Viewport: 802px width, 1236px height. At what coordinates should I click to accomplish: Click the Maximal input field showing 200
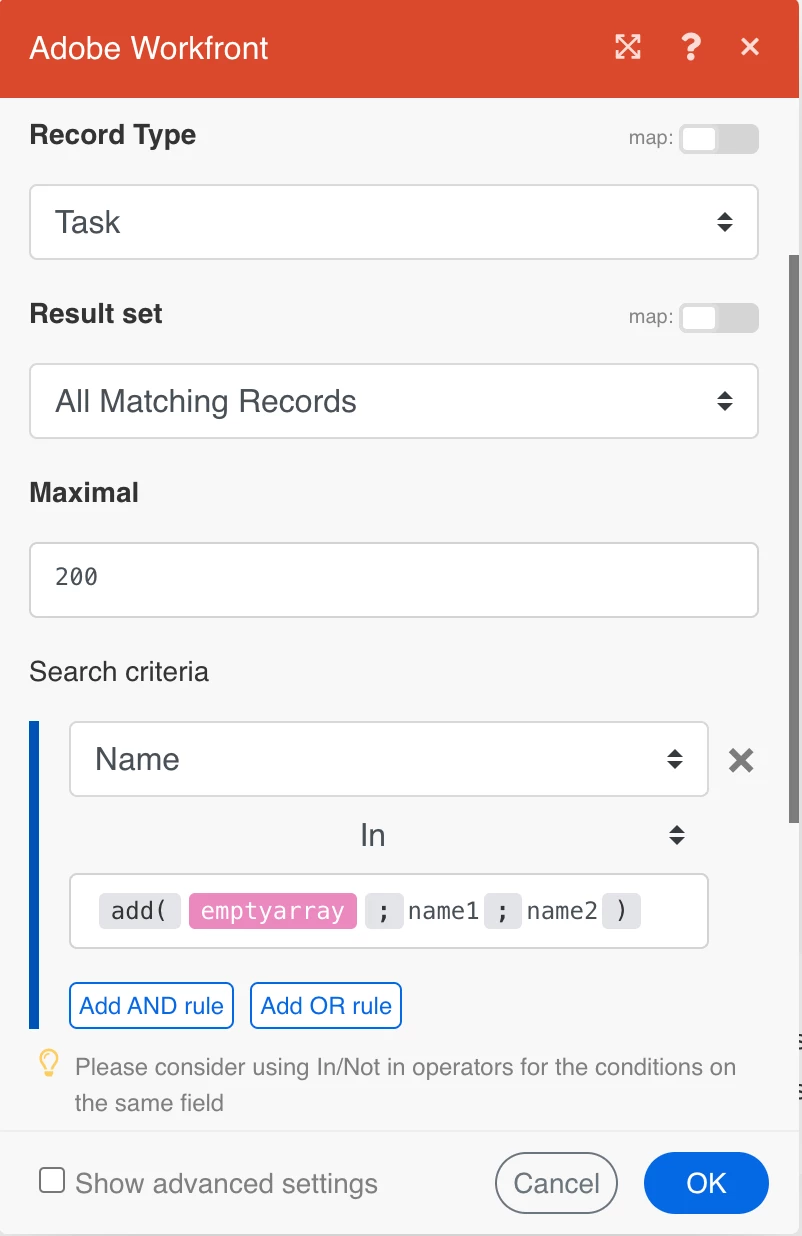point(394,580)
